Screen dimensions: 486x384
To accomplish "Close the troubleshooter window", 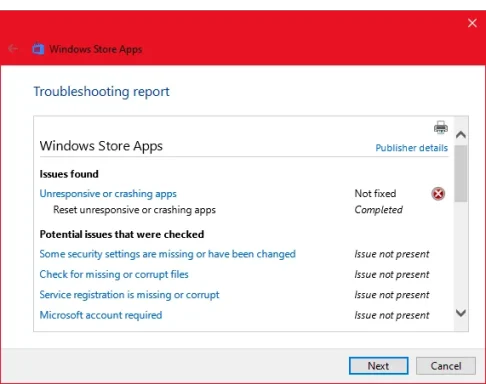I will [472, 23].
